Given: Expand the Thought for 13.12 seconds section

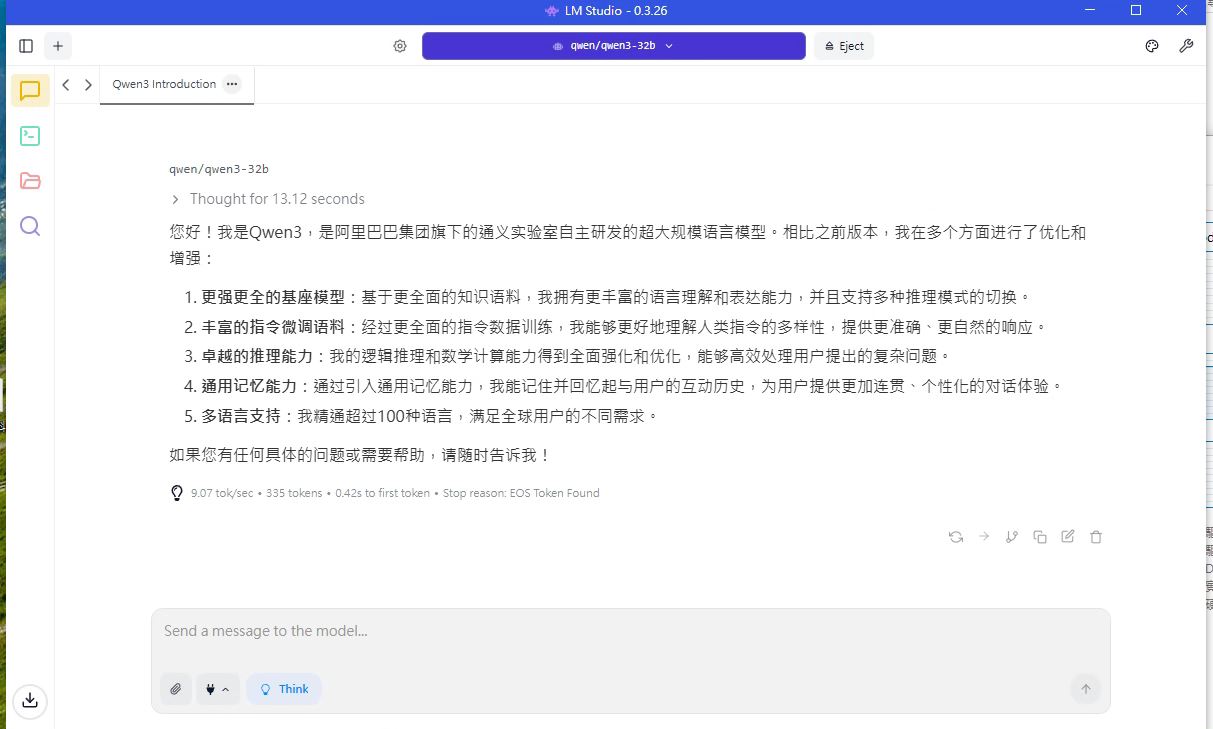Looking at the screenshot, I should pos(268,199).
